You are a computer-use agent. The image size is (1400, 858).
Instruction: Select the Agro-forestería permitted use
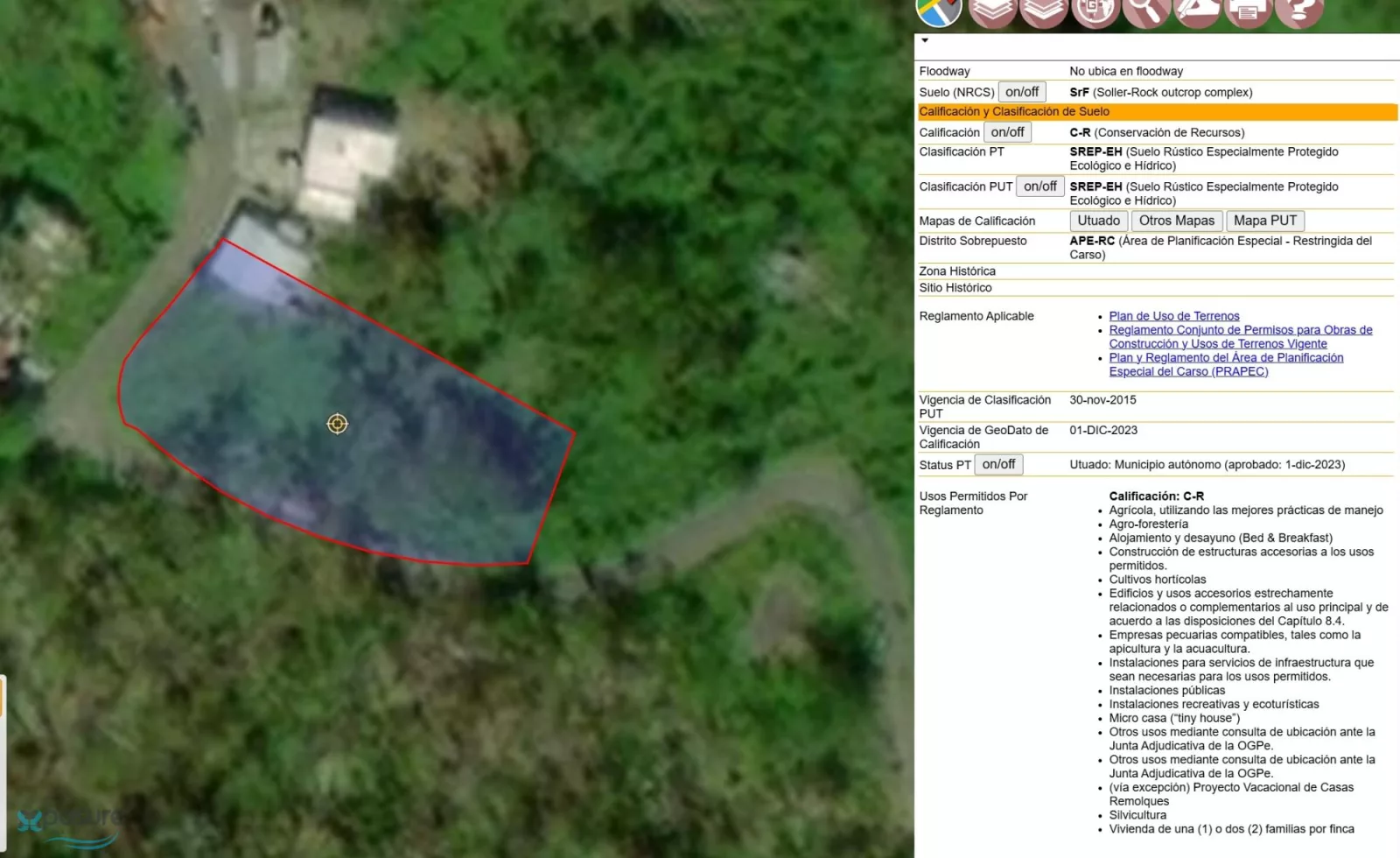pos(1149,524)
